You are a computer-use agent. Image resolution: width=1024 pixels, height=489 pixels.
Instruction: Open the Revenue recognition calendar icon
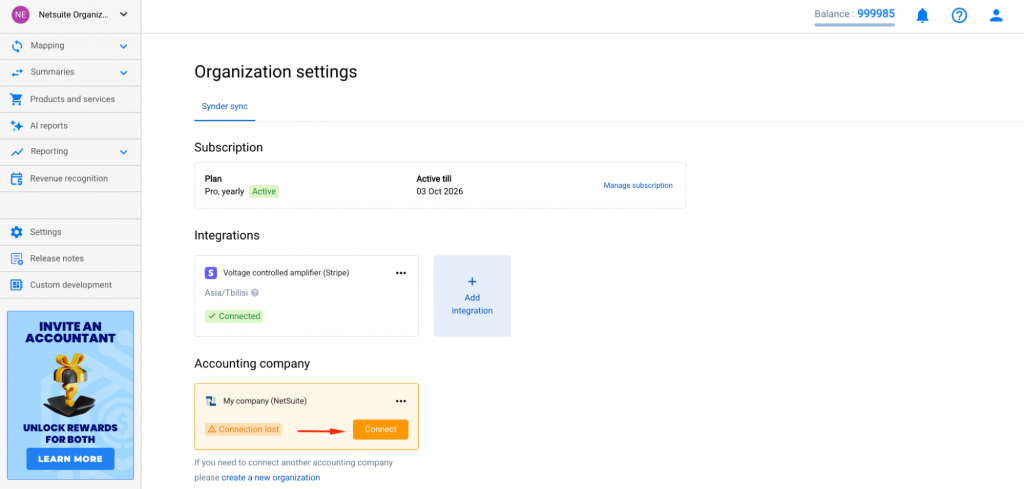coord(16,179)
